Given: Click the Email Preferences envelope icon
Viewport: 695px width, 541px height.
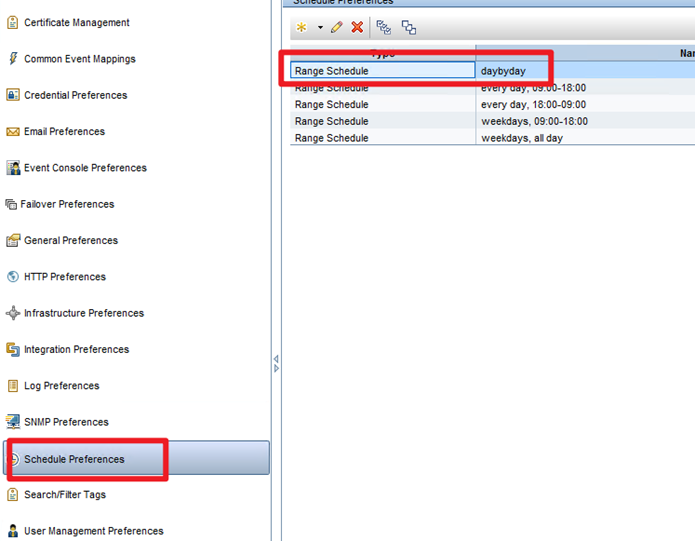Looking at the screenshot, I should (13, 132).
